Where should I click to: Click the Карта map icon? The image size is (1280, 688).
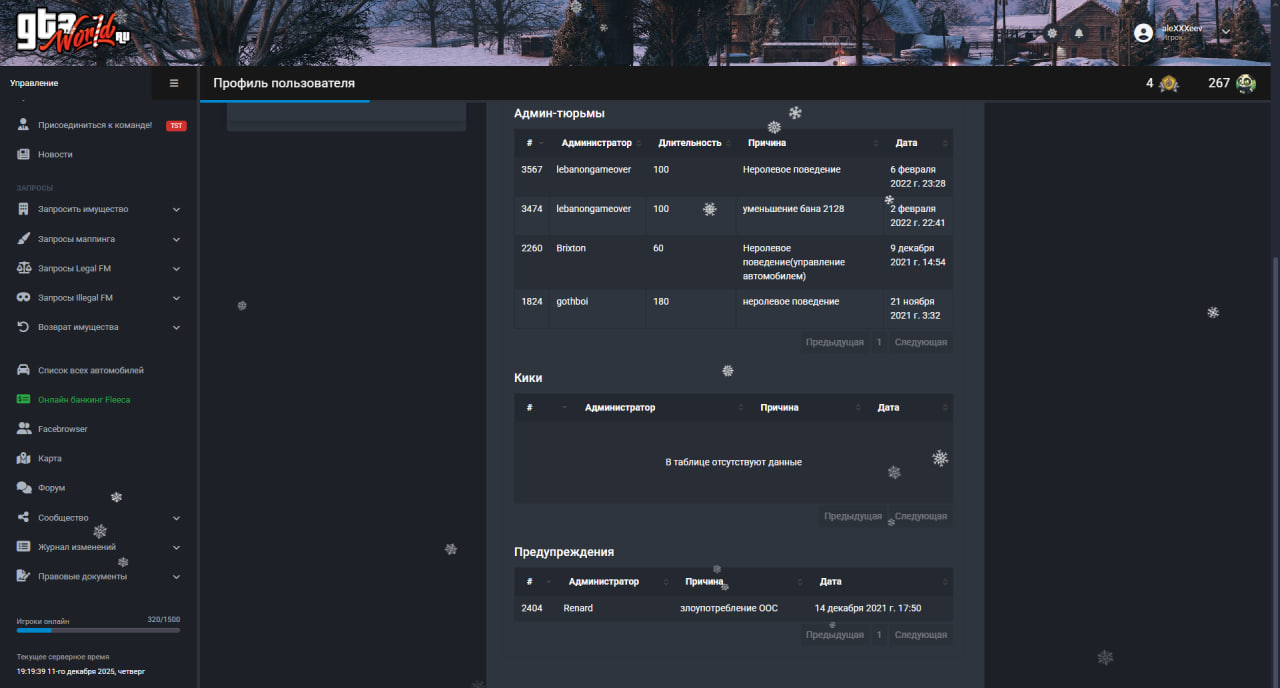click(23, 458)
